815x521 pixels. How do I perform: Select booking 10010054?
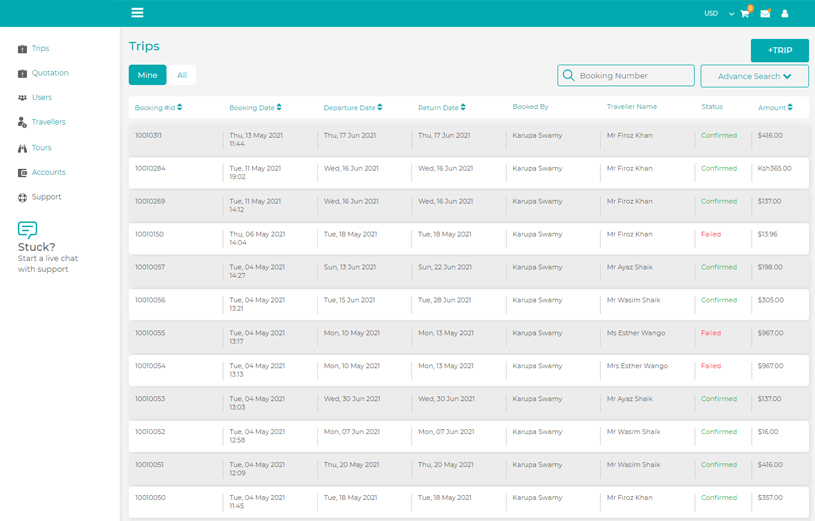(x=150, y=366)
